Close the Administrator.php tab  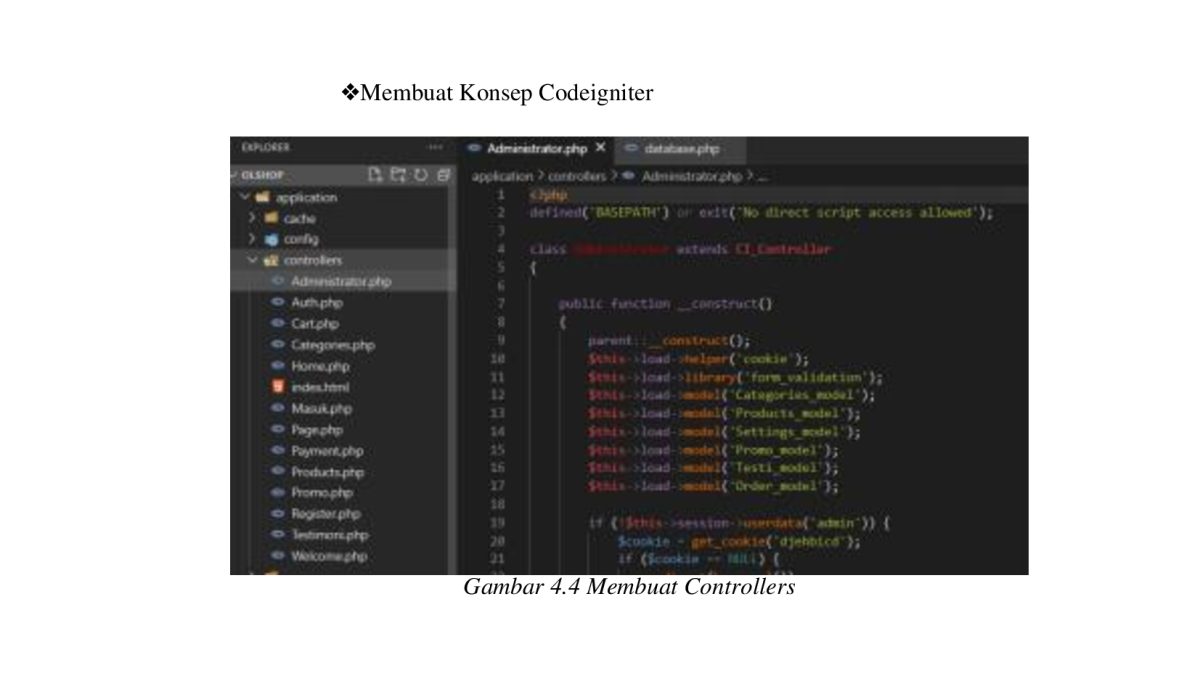[600, 148]
